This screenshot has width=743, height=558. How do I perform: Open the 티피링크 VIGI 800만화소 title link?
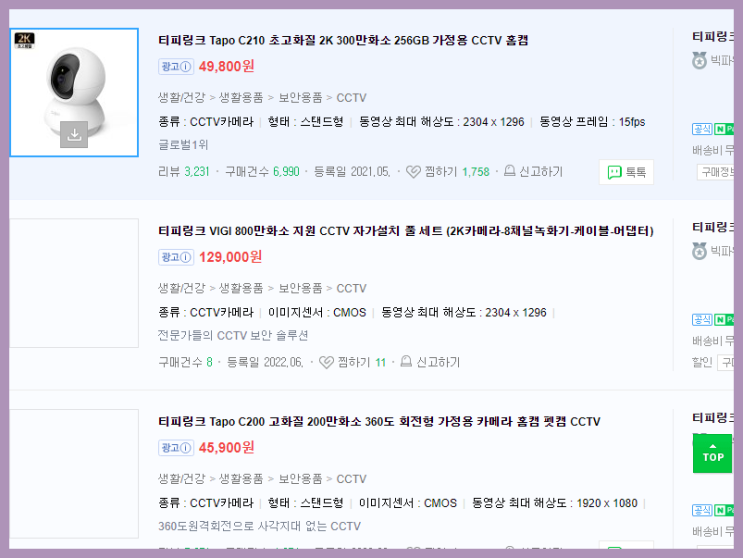click(406, 231)
